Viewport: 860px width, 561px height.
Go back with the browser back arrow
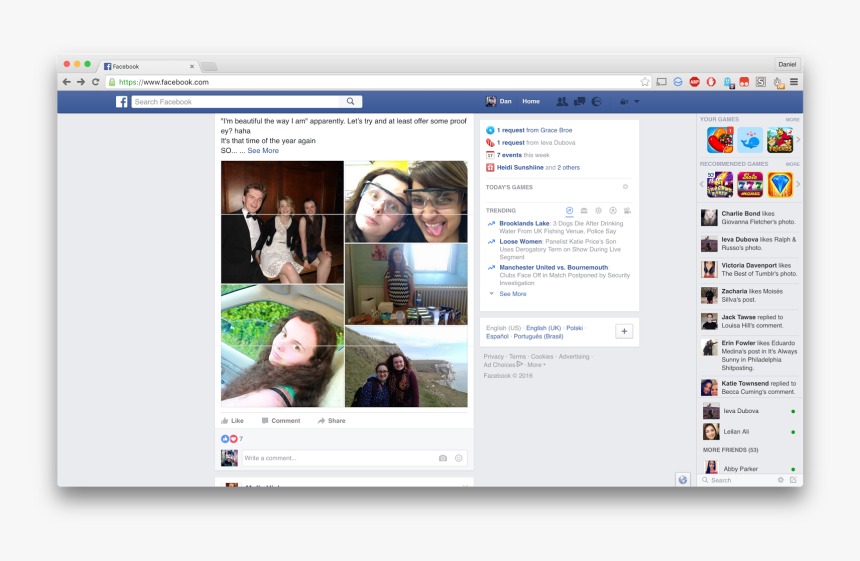click(66, 82)
